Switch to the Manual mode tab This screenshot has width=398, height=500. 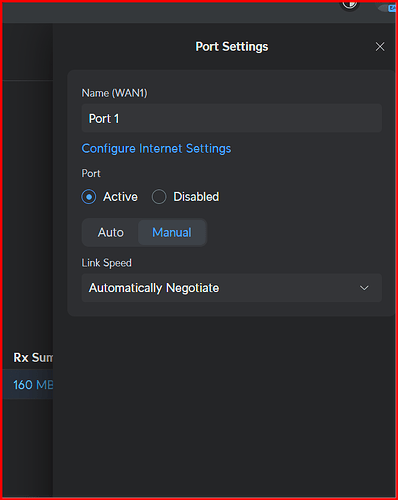pos(172,232)
